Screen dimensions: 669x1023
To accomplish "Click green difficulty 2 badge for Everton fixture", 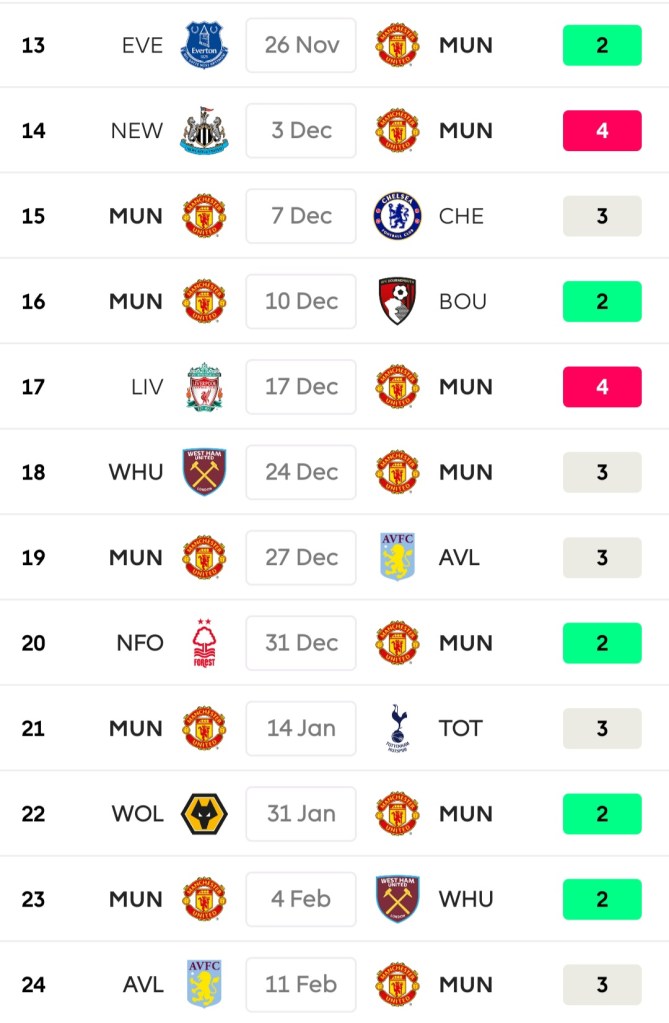I will coord(602,45).
